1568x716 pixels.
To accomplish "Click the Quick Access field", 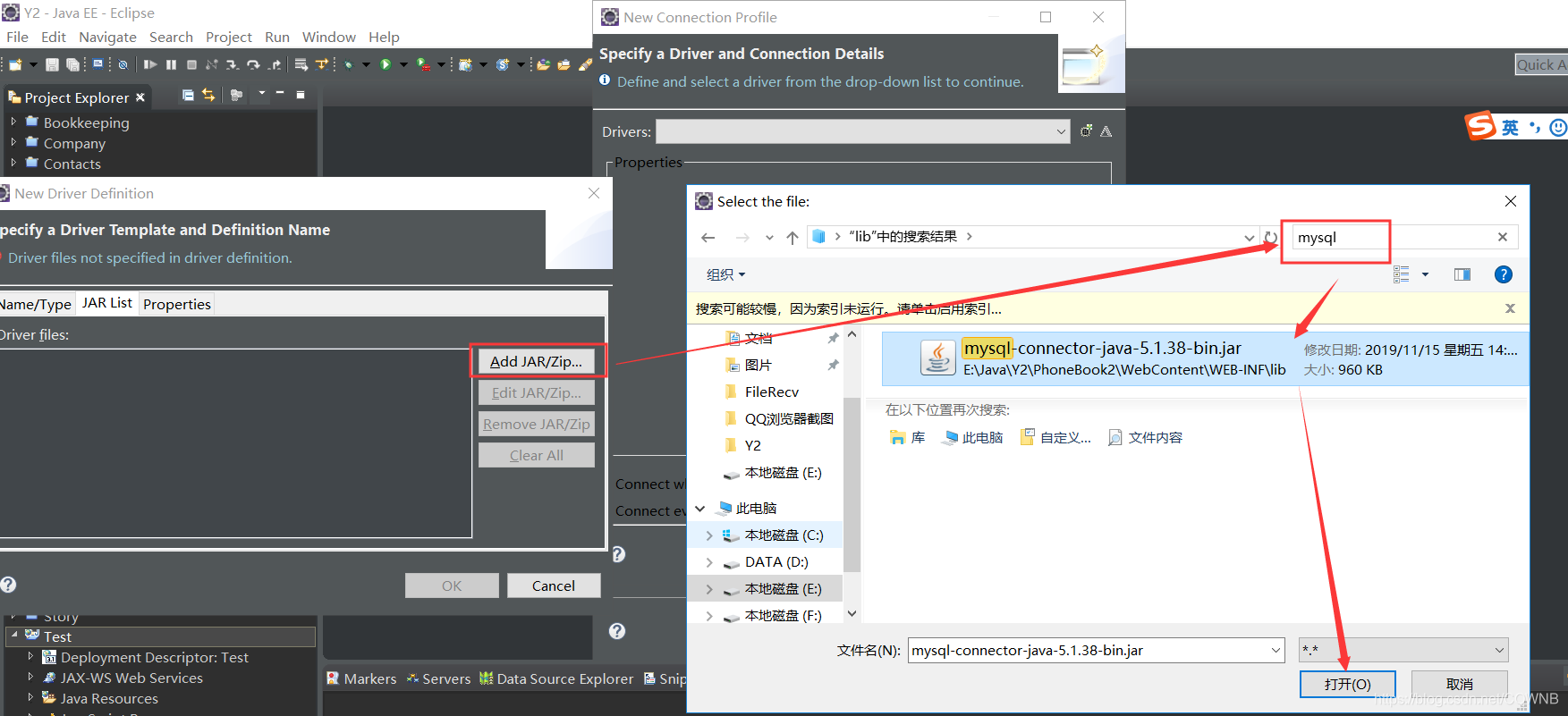I will point(1541,64).
